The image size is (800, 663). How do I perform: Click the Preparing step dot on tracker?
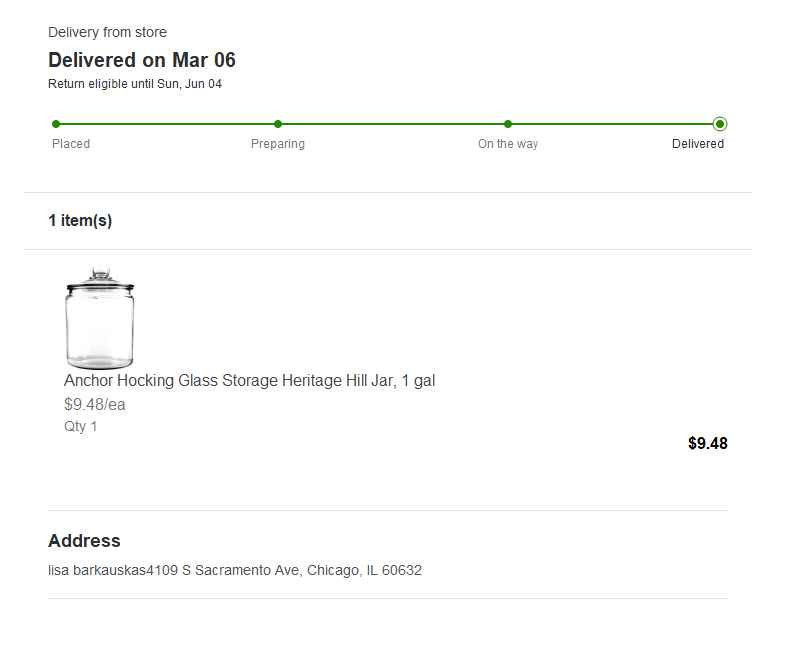coord(278,124)
